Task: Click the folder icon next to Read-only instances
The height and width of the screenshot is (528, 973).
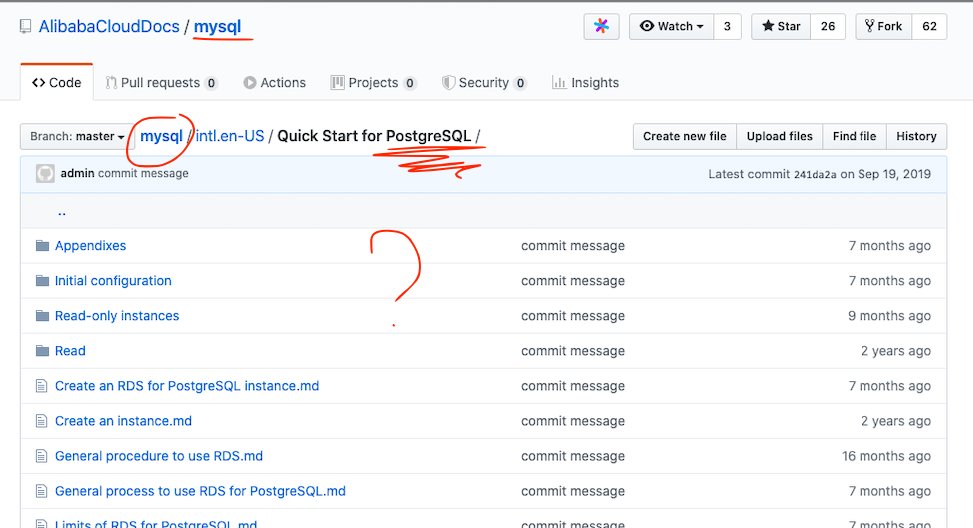Action: 42,316
